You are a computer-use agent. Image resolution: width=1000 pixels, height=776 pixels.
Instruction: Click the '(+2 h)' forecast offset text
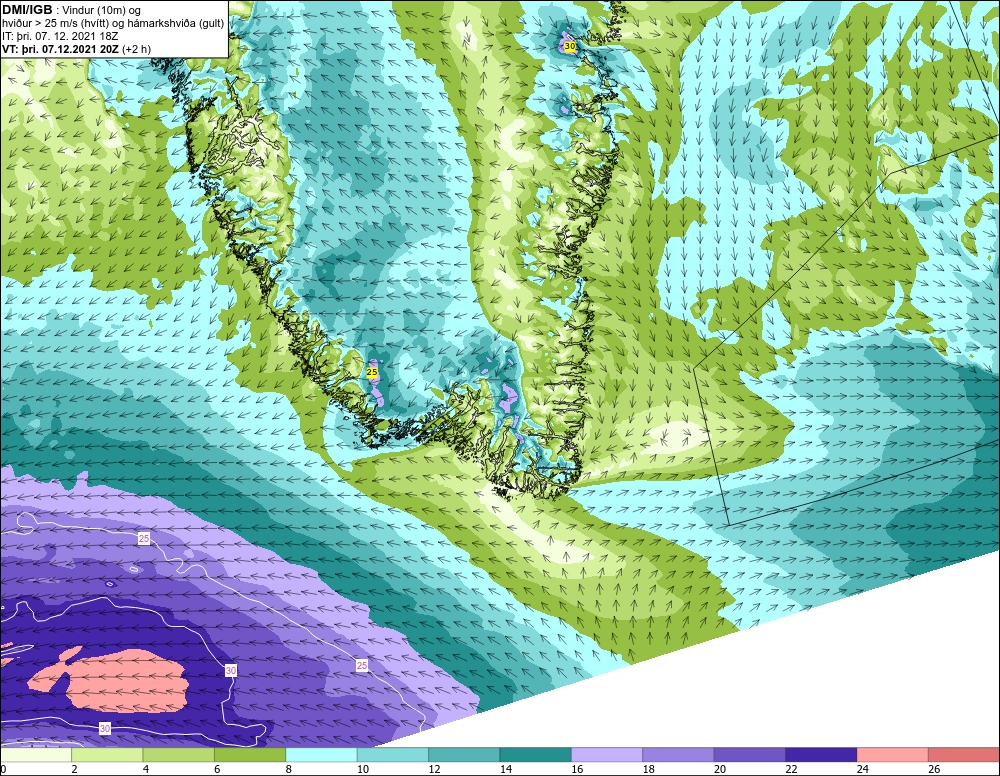(136, 49)
